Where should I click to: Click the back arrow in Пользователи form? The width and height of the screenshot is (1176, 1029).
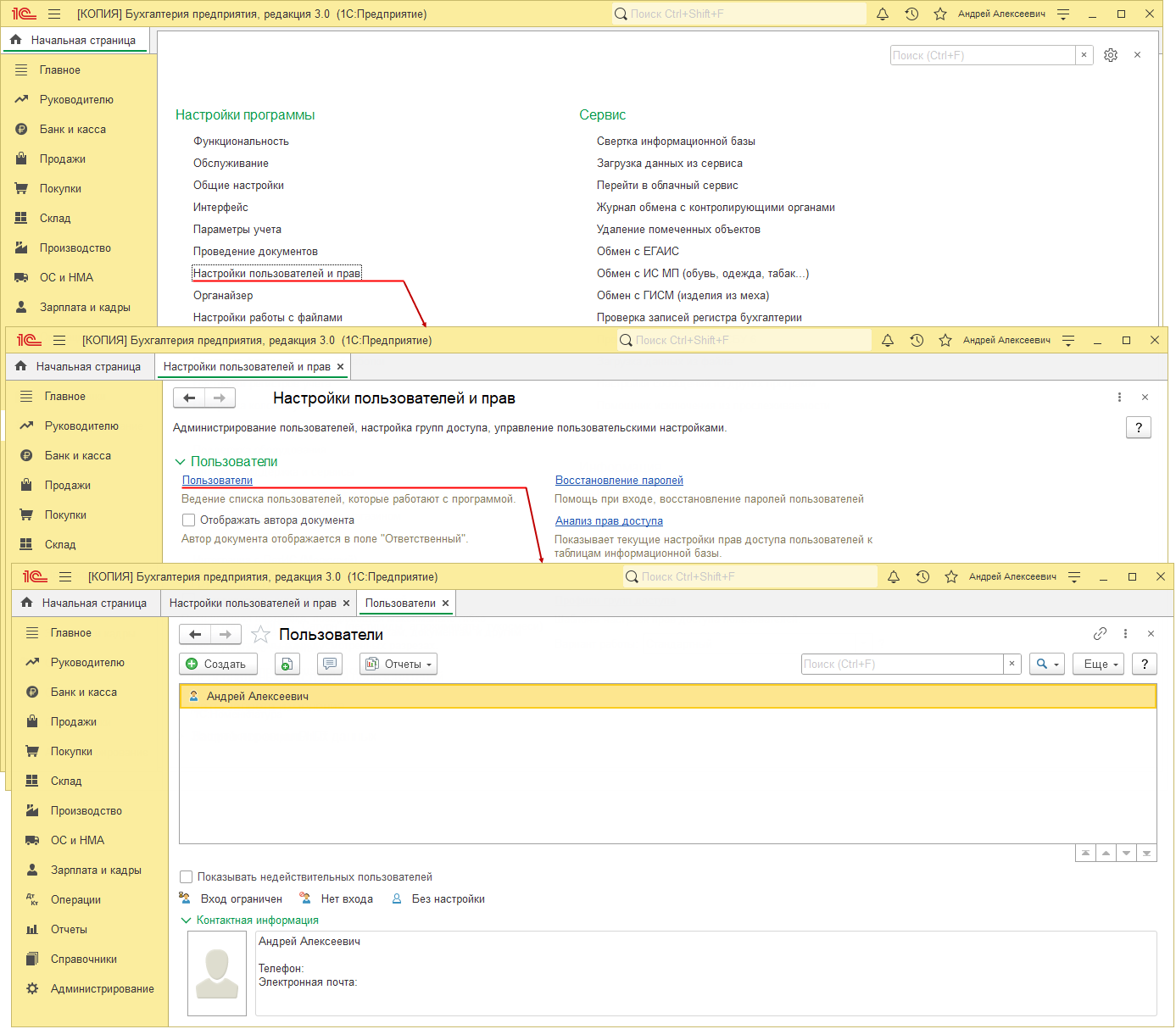[x=195, y=635]
